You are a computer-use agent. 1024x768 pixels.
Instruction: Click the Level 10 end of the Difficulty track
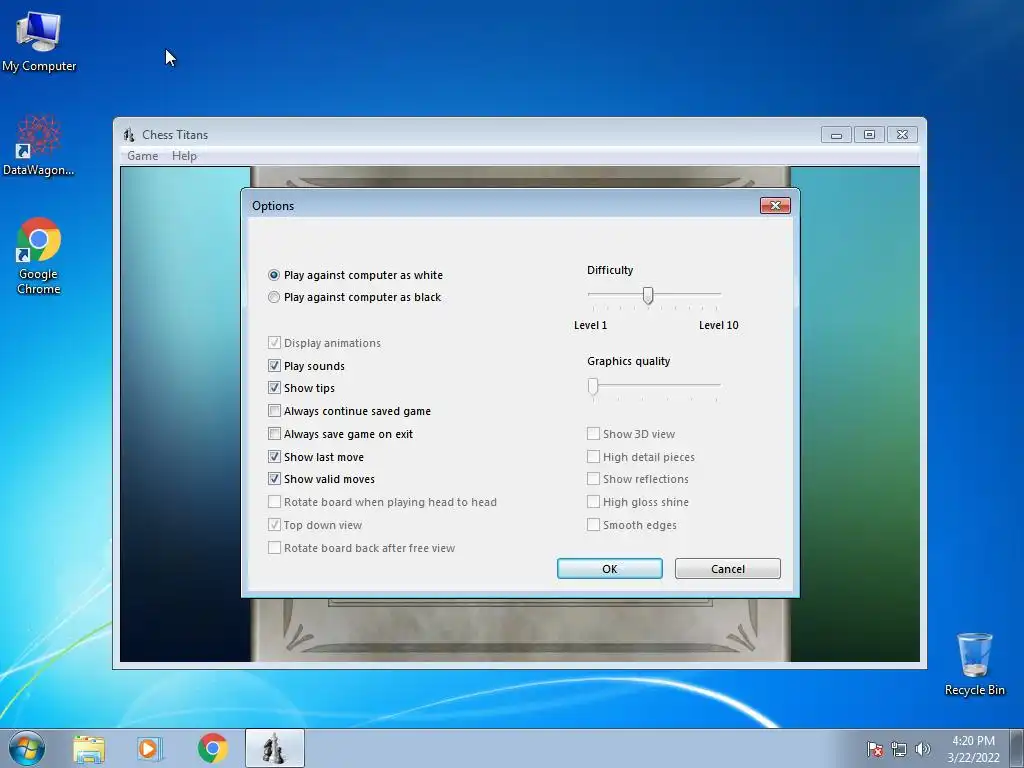[x=718, y=294]
